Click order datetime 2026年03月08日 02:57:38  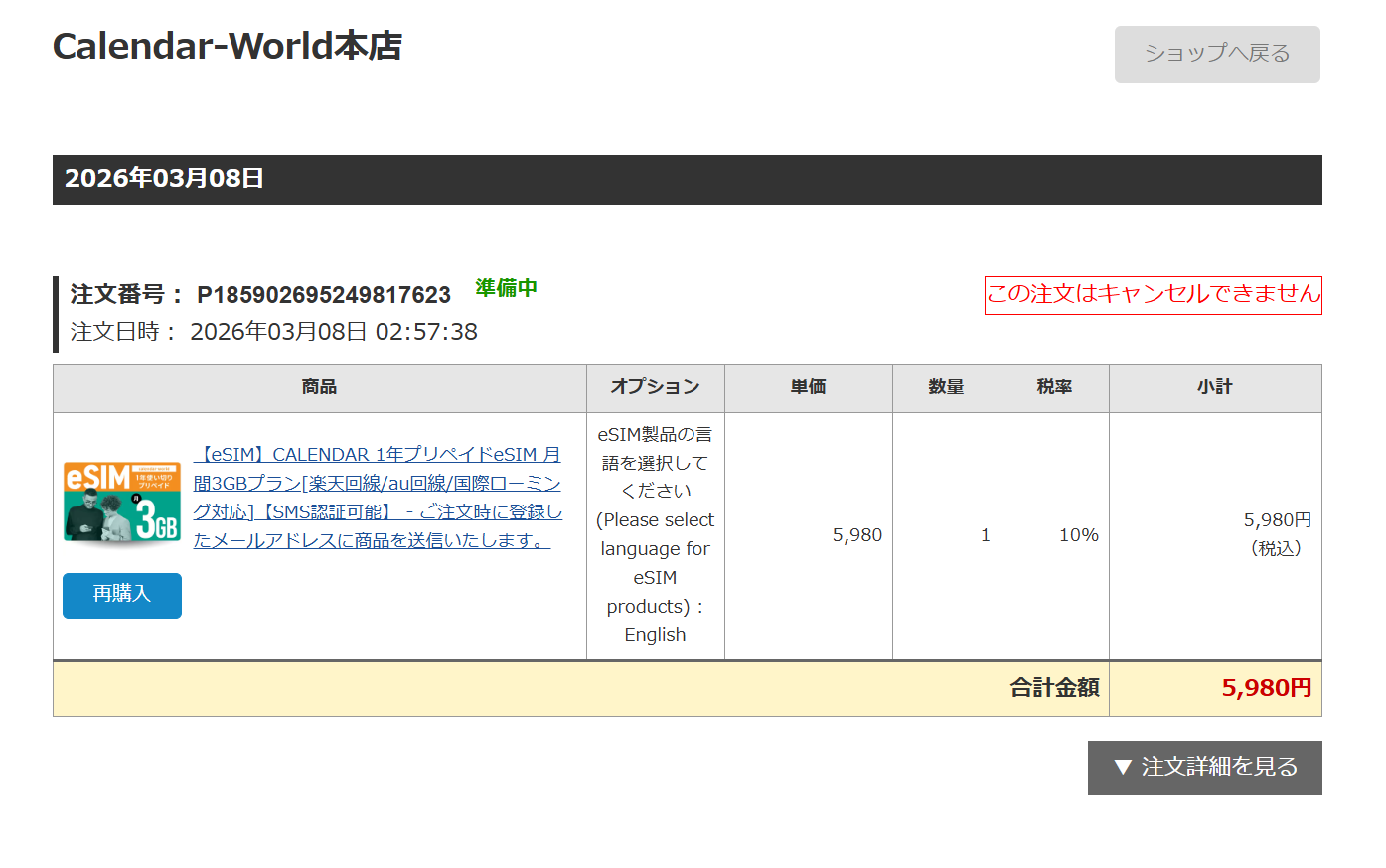point(334,332)
